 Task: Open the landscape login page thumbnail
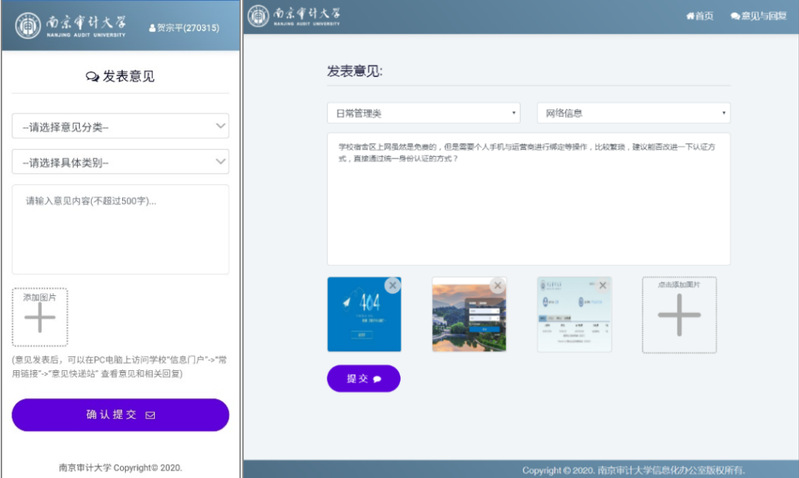[x=466, y=320]
